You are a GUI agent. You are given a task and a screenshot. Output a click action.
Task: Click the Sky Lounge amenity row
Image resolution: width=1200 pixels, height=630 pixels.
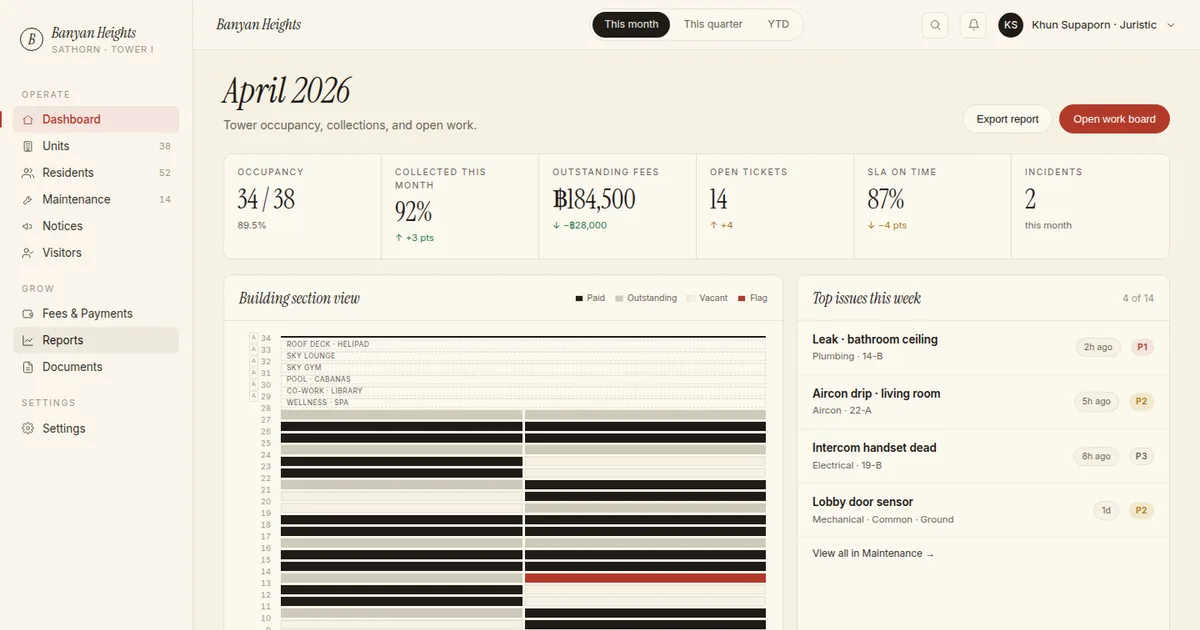(x=523, y=356)
